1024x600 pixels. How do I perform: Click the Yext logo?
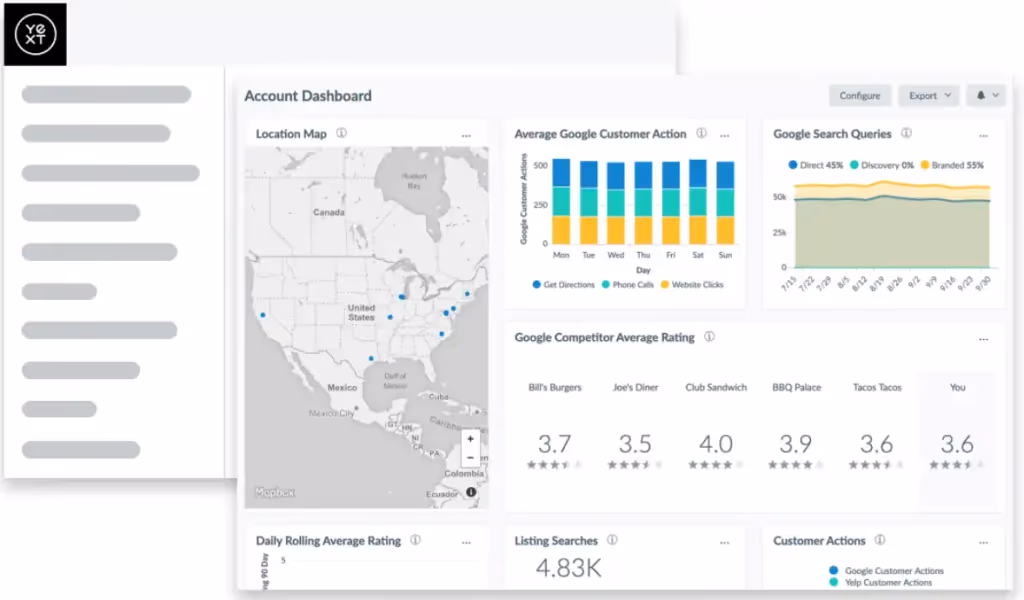35,34
